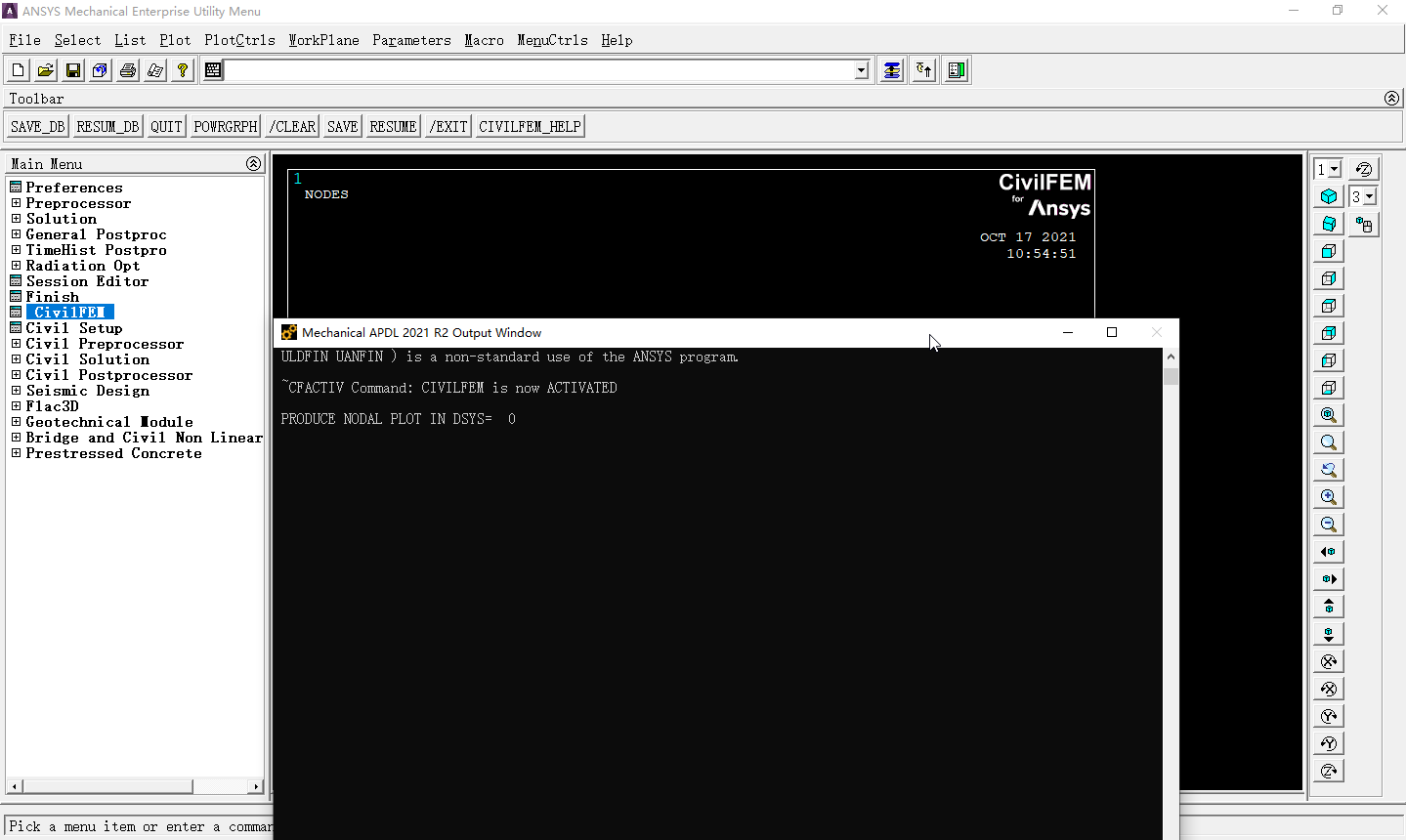Select Oblique View cube icon
Viewport: 1406px width, 840px height.
pos(1329,224)
